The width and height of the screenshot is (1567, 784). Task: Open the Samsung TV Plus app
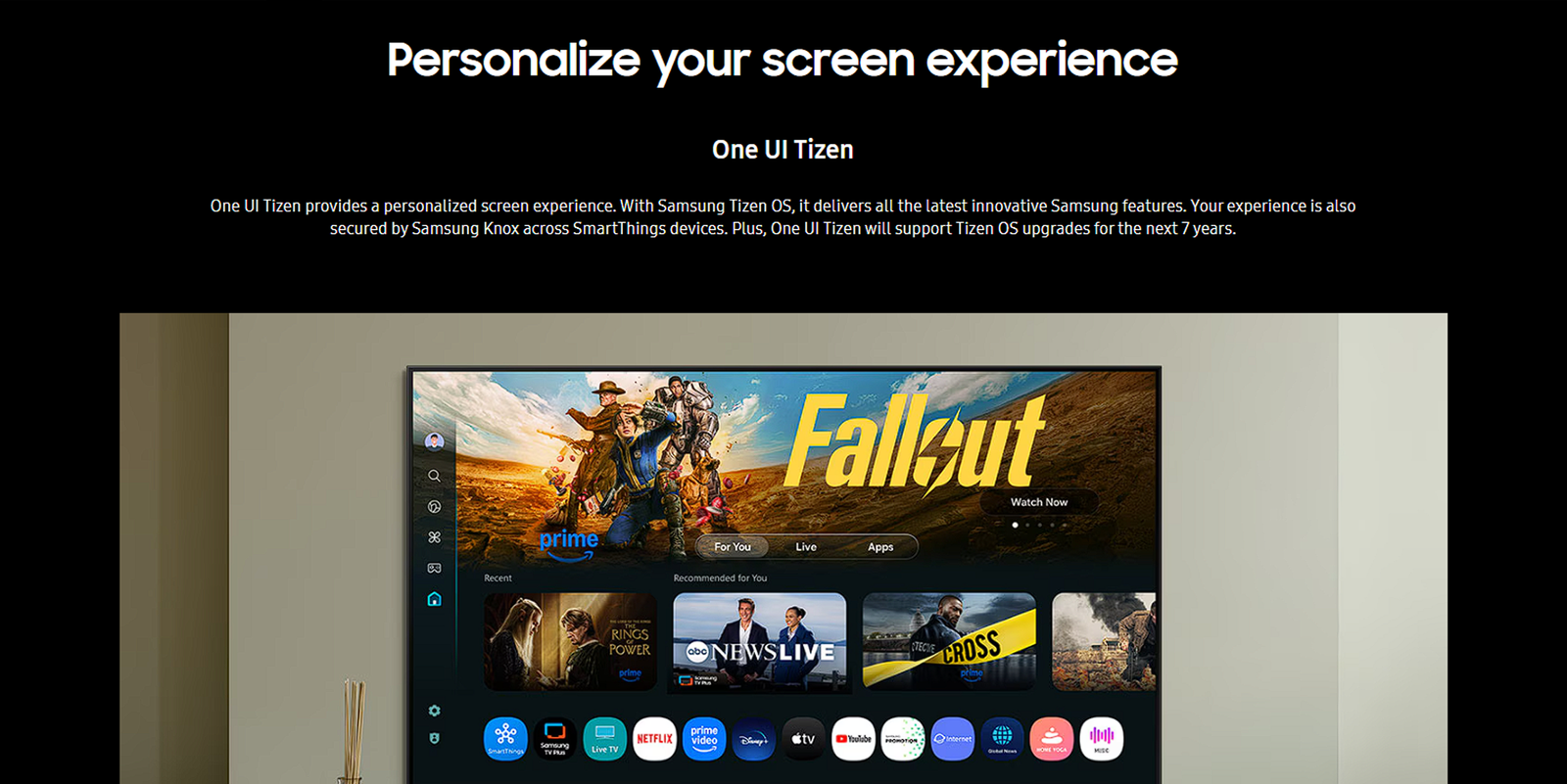[554, 738]
